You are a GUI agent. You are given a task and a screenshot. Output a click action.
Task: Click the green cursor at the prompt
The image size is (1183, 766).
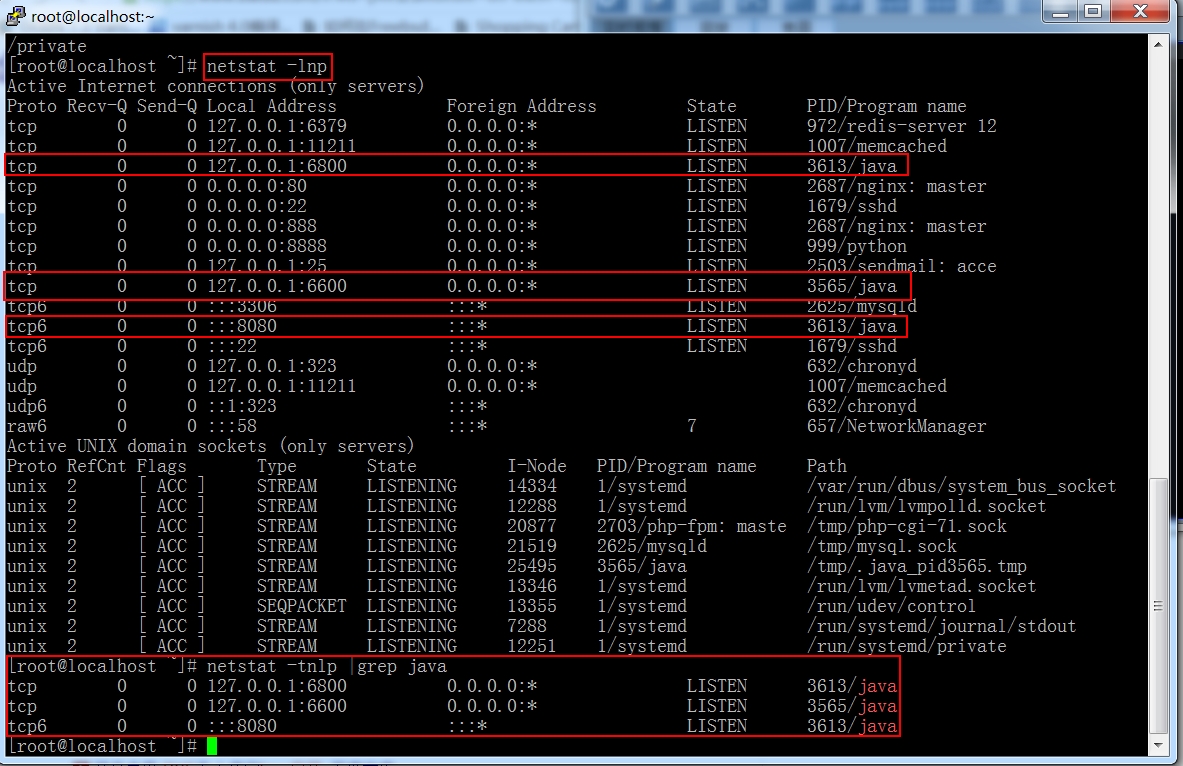(x=212, y=746)
